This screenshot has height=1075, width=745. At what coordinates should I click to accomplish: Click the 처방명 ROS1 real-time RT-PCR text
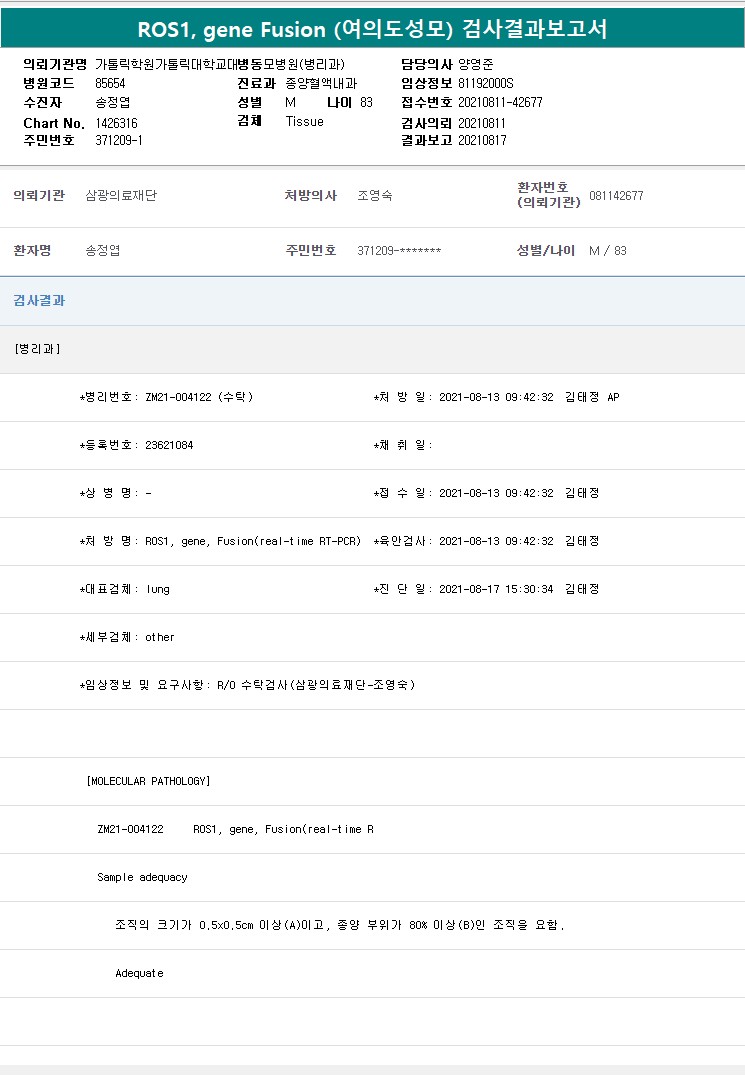[253, 541]
